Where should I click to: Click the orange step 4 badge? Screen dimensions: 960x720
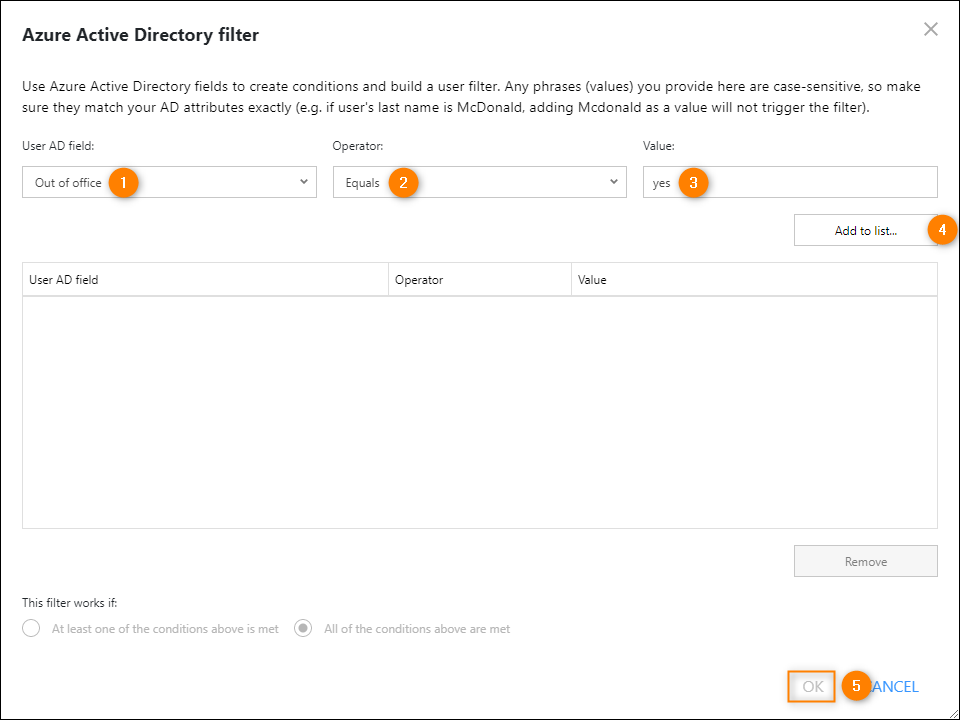click(x=942, y=230)
